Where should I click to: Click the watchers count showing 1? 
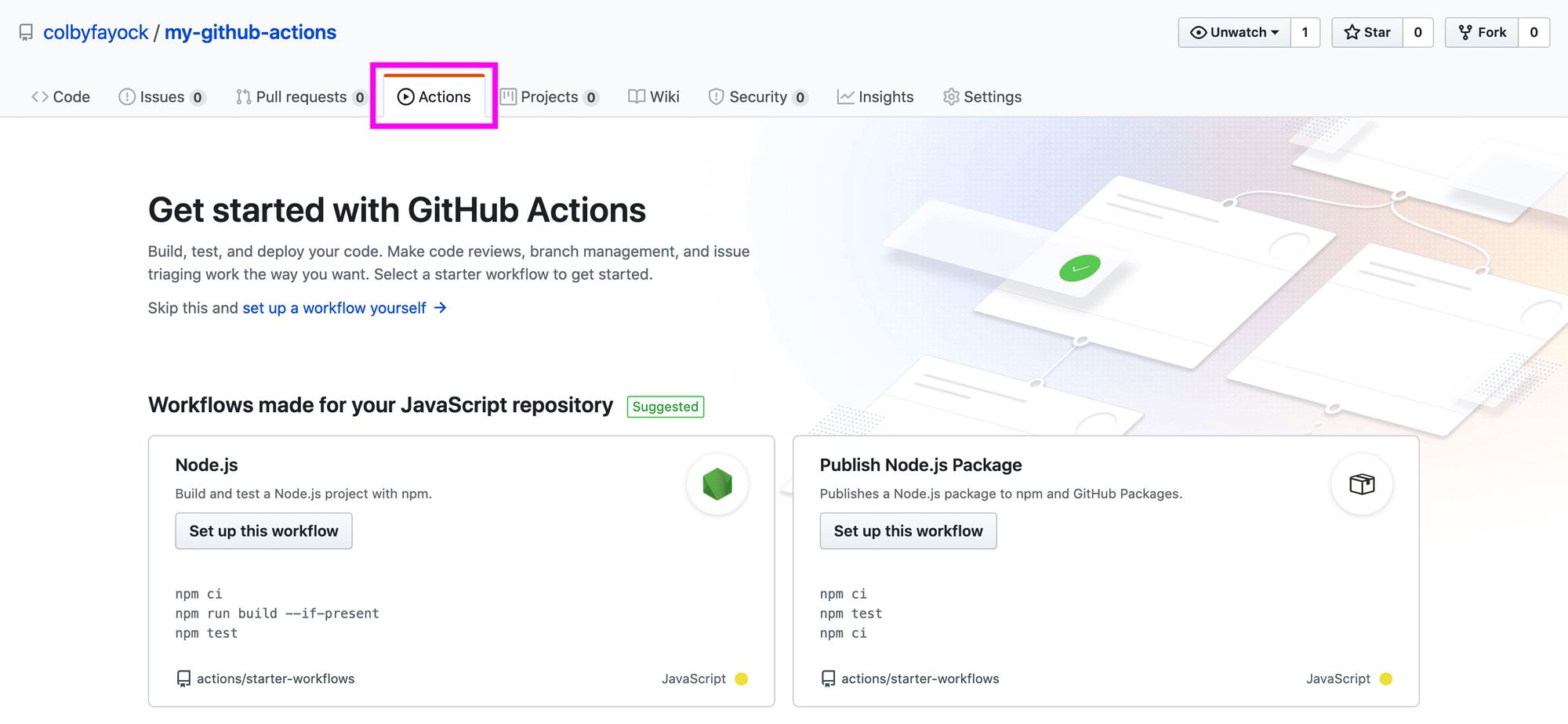click(x=1305, y=32)
